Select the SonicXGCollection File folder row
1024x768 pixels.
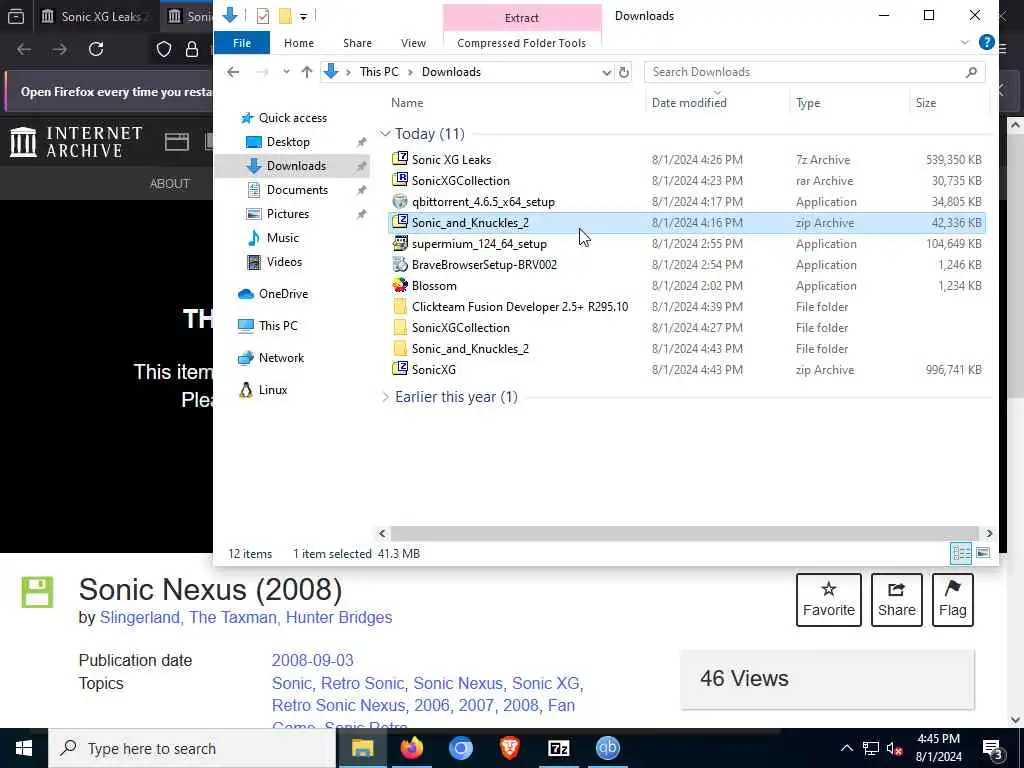pyautogui.click(x=686, y=328)
